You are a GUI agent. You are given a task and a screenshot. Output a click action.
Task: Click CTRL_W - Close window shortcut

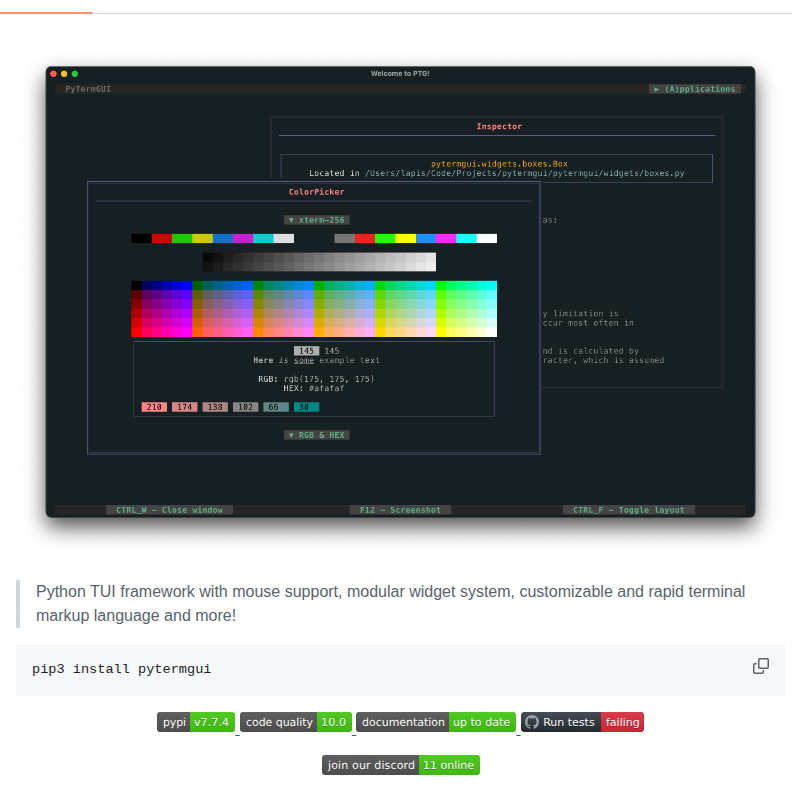(169, 510)
